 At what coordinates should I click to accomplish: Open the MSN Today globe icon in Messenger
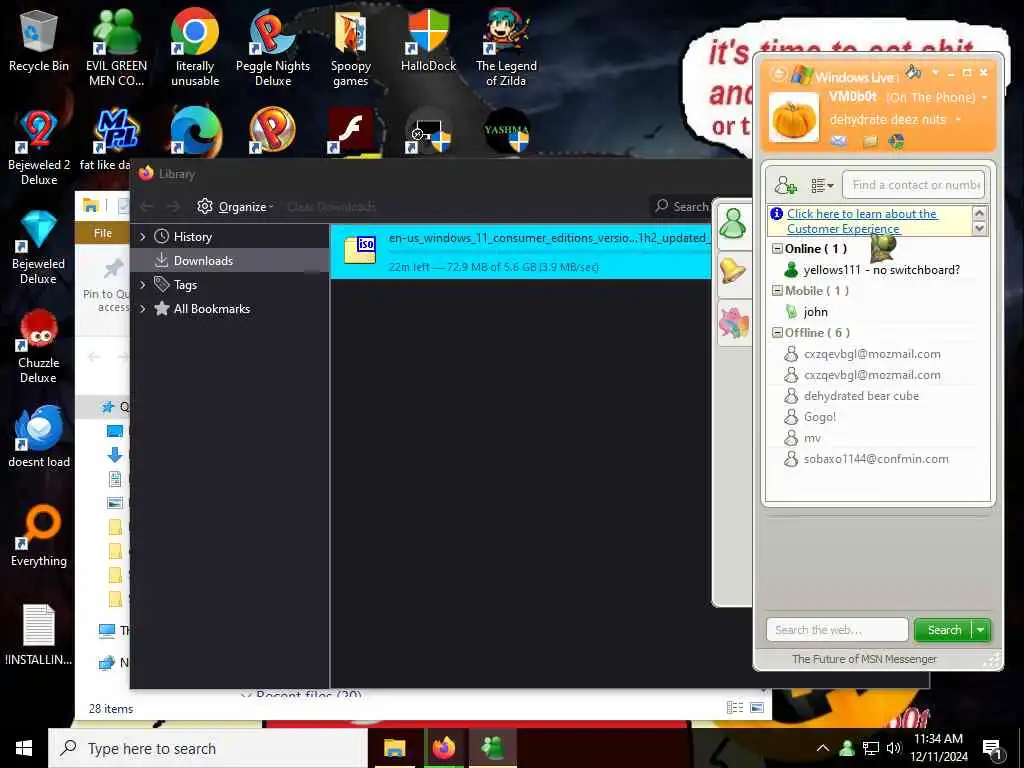coord(897,141)
